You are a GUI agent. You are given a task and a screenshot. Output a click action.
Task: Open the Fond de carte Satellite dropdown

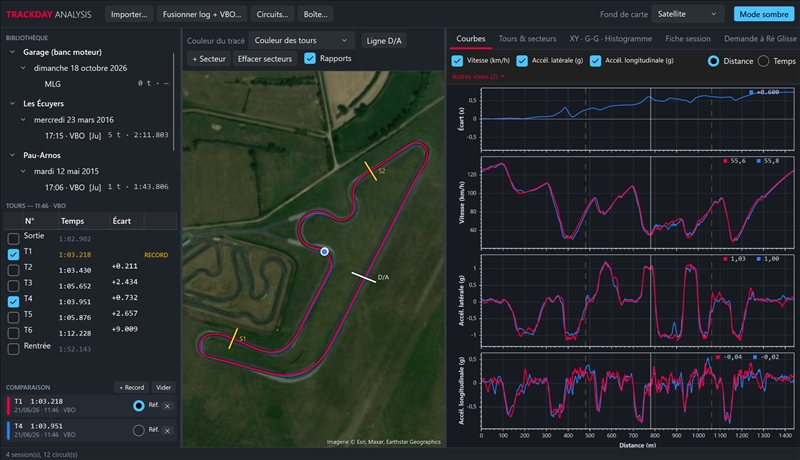pos(687,14)
